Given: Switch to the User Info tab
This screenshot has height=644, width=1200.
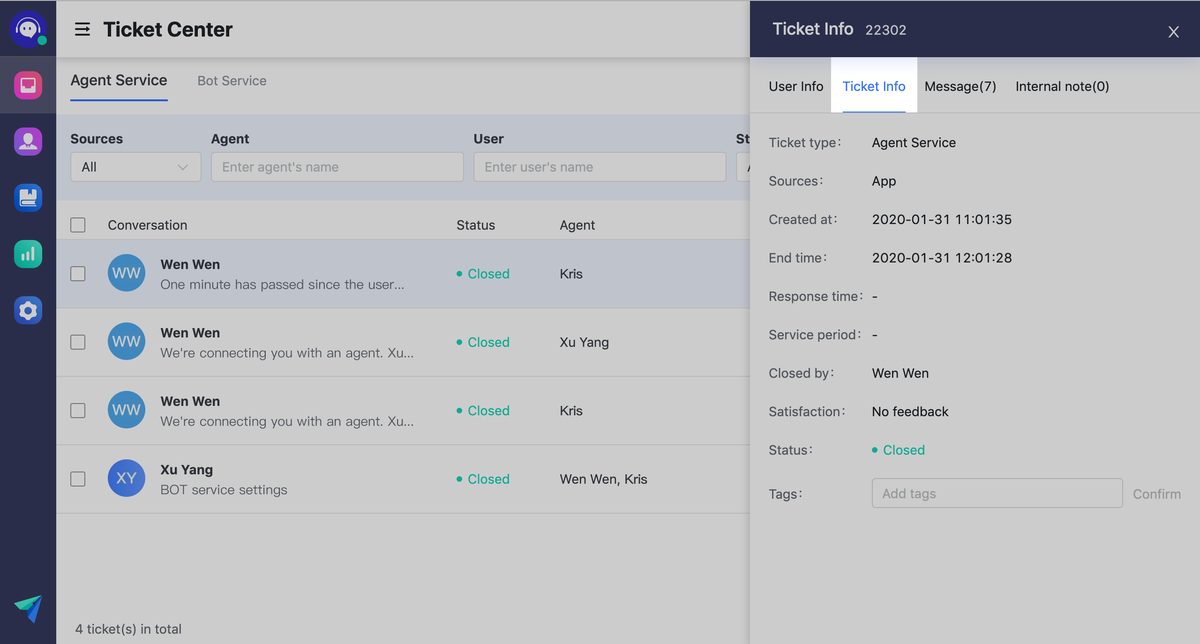Looking at the screenshot, I should pos(796,87).
